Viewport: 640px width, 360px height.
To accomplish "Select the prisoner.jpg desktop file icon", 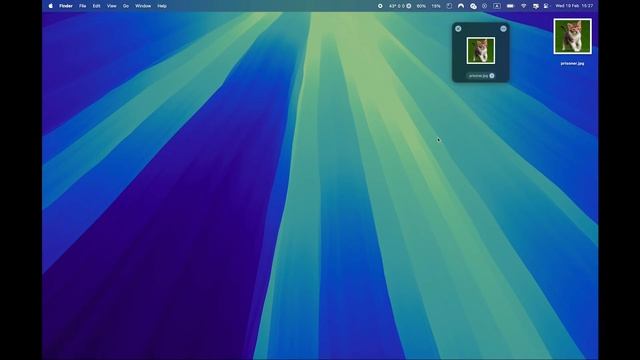I will tap(572, 36).
